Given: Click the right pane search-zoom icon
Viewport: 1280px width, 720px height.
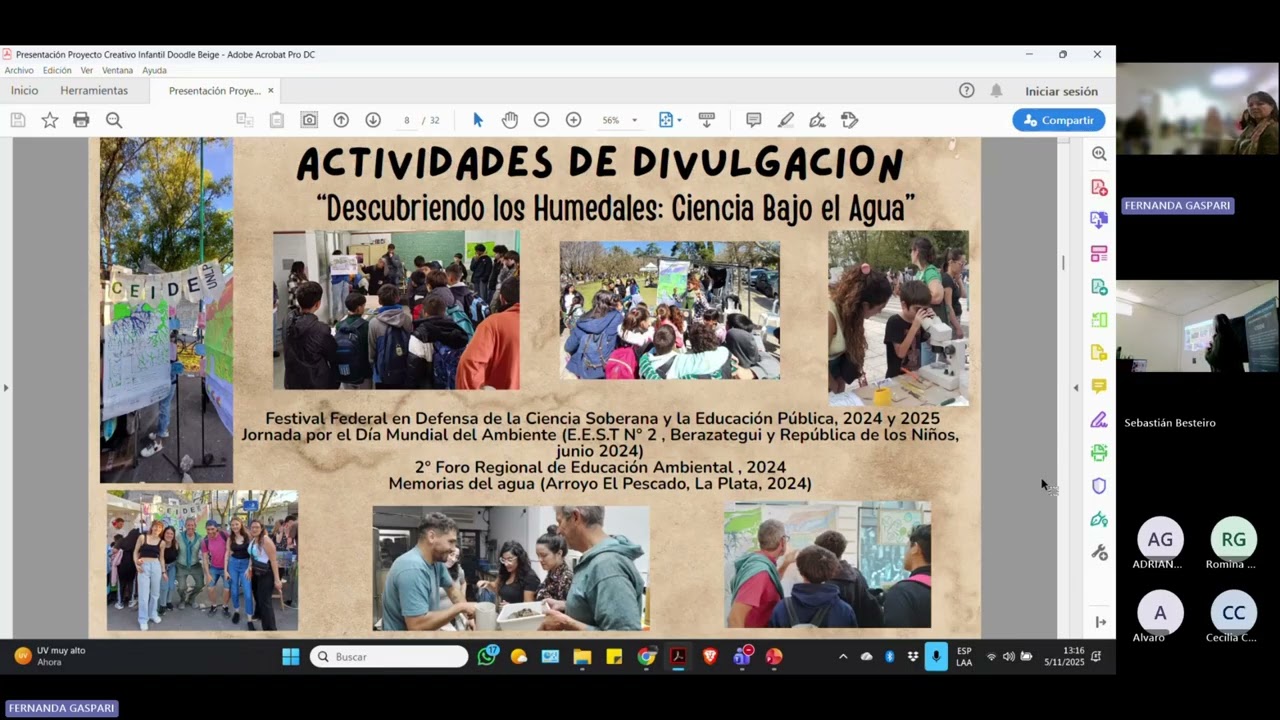Looking at the screenshot, I should tap(1099, 154).
